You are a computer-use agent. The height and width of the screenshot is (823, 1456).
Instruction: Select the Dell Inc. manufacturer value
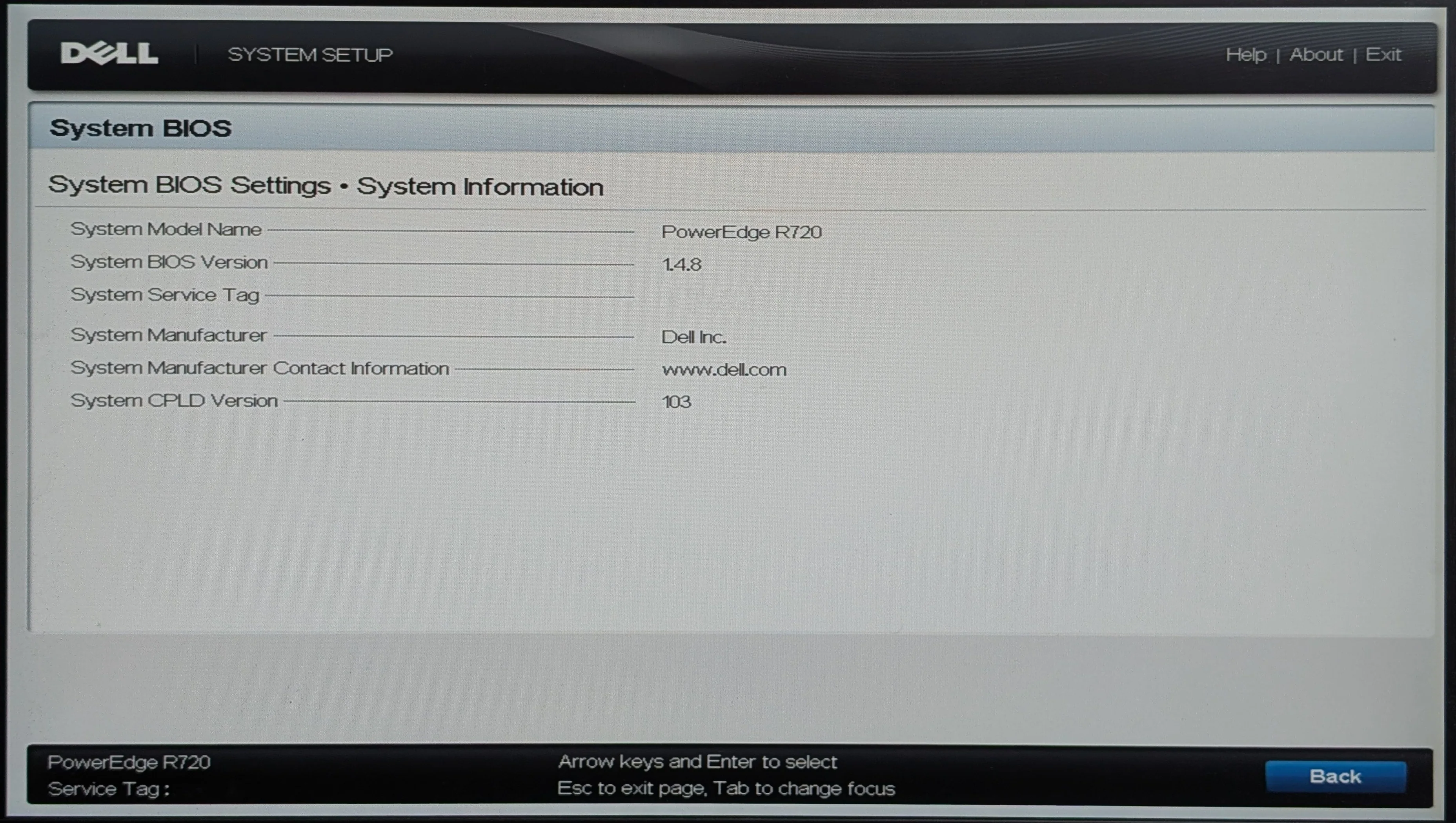pyautogui.click(x=694, y=337)
